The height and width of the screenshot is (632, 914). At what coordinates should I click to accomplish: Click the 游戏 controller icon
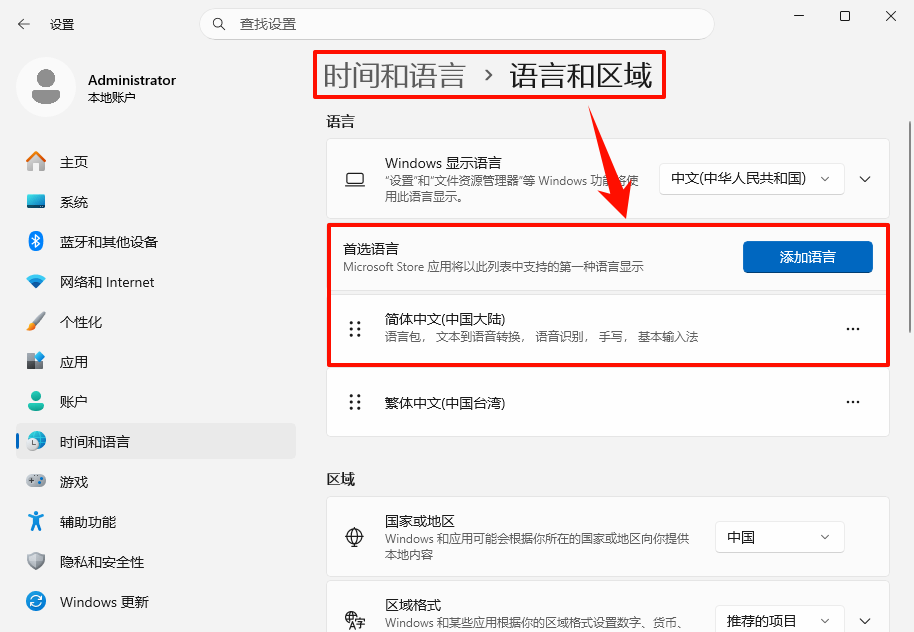pos(36,481)
